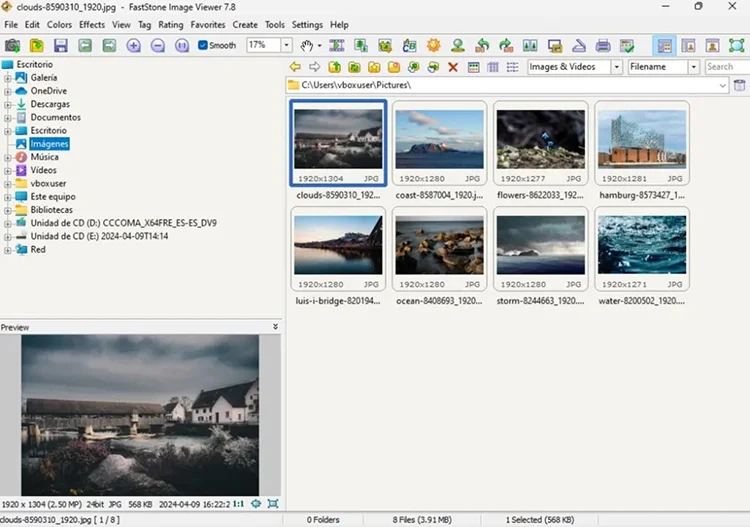750x527 pixels.
Task: Delete the selected file with the red X
Action: click(x=453, y=67)
